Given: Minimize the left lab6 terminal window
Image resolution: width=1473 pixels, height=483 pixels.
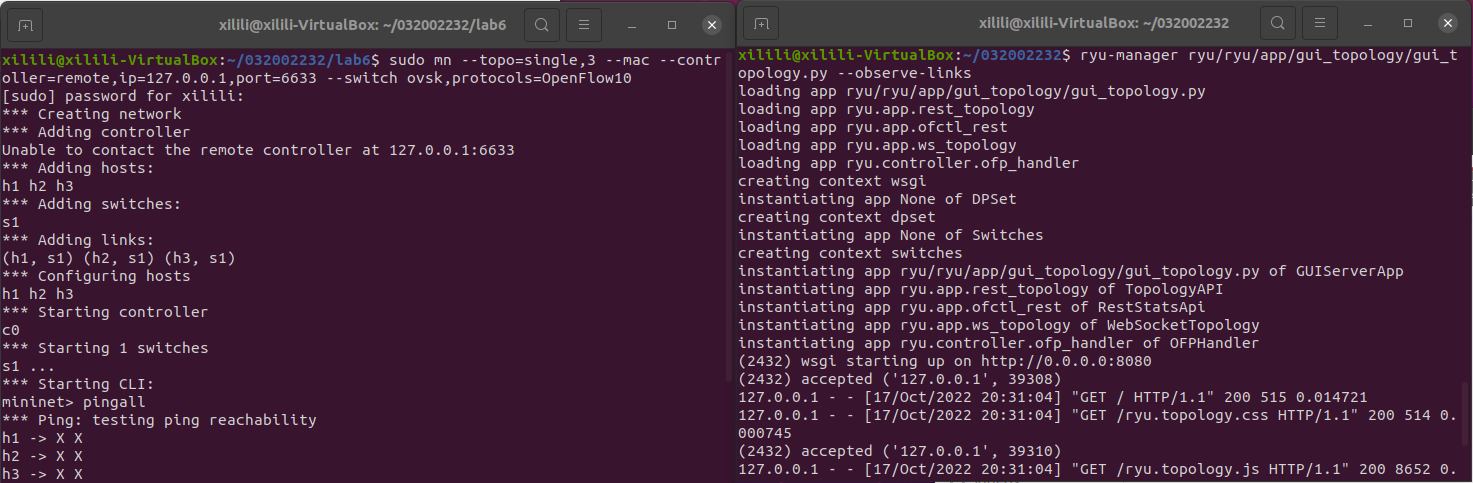Looking at the screenshot, I should tap(633, 24).
